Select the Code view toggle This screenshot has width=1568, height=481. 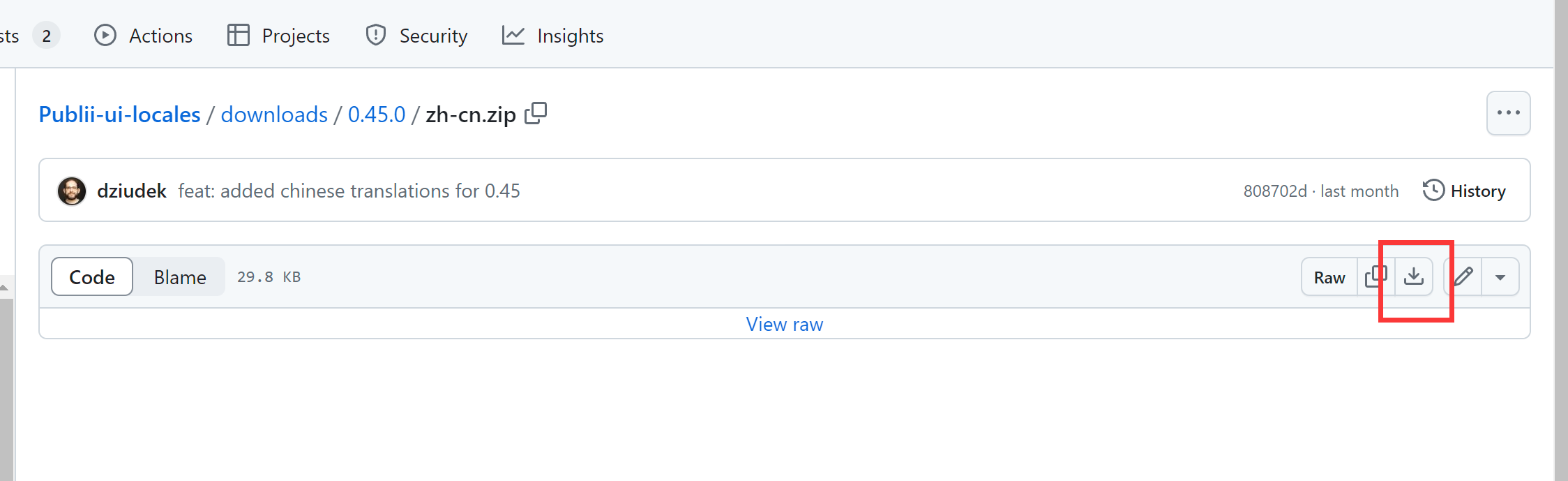click(x=92, y=276)
